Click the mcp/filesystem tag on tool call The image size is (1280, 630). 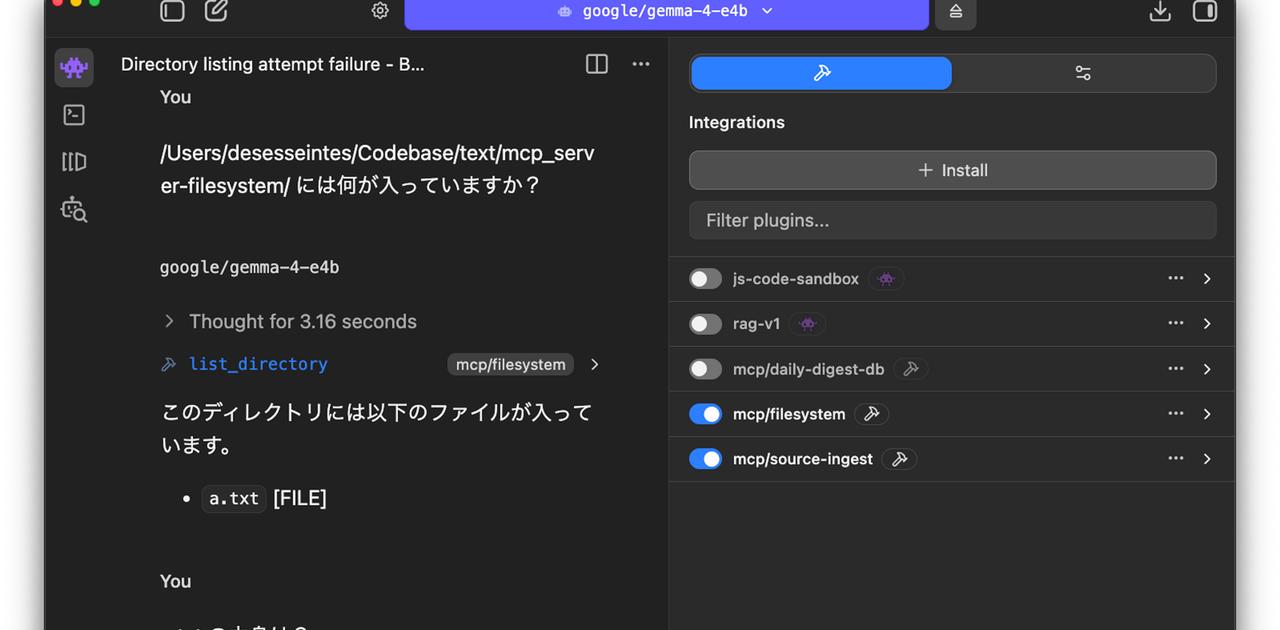pyautogui.click(x=511, y=364)
